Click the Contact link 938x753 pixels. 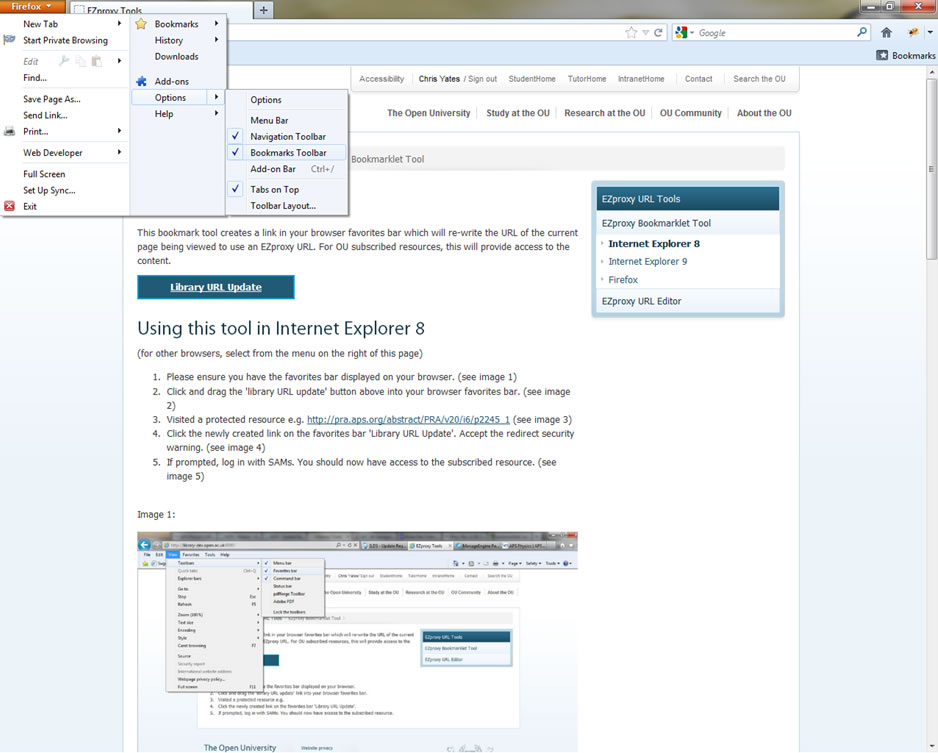point(698,79)
